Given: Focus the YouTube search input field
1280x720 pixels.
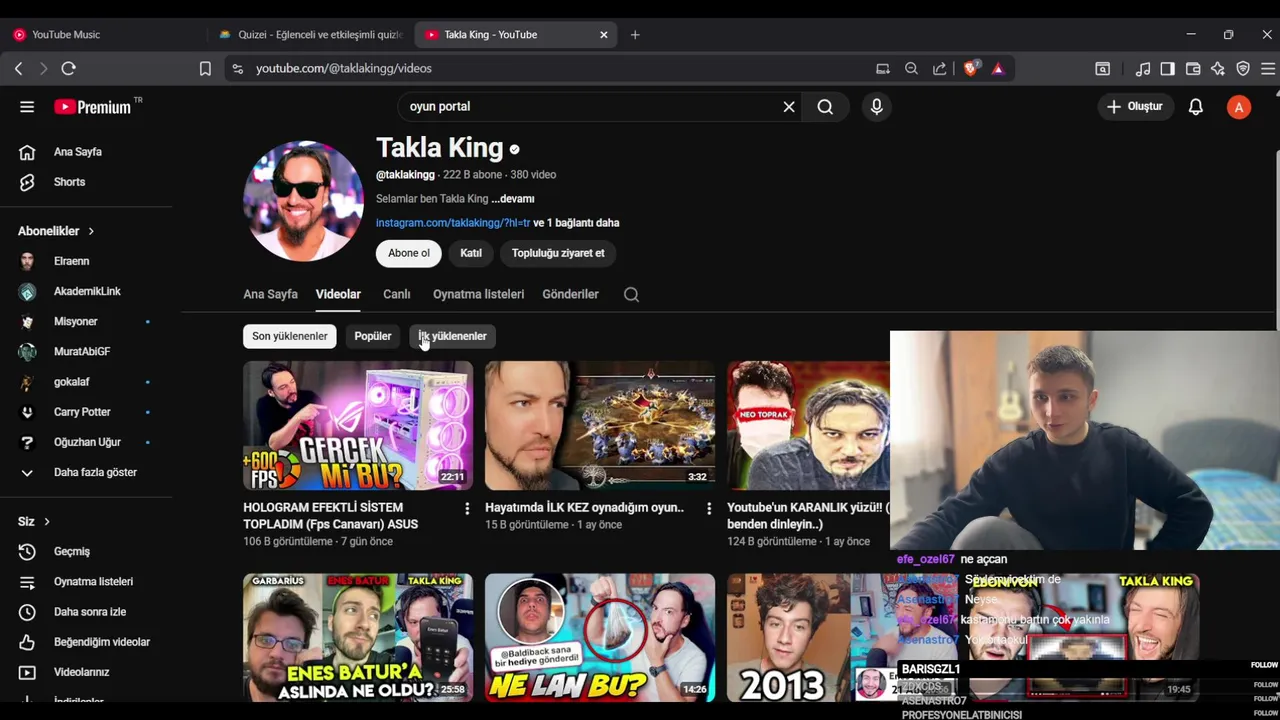Looking at the screenshot, I should pos(590,107).
